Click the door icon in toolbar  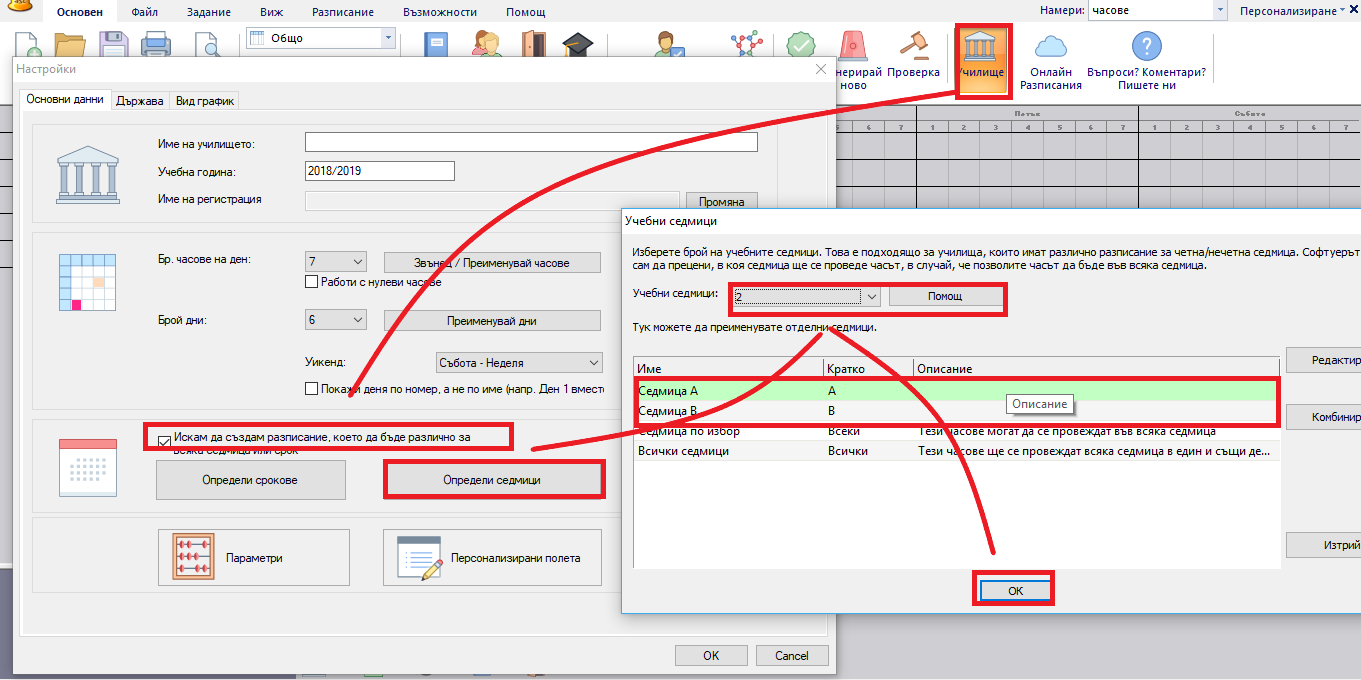pyautogui.click(x=533, y=46)
